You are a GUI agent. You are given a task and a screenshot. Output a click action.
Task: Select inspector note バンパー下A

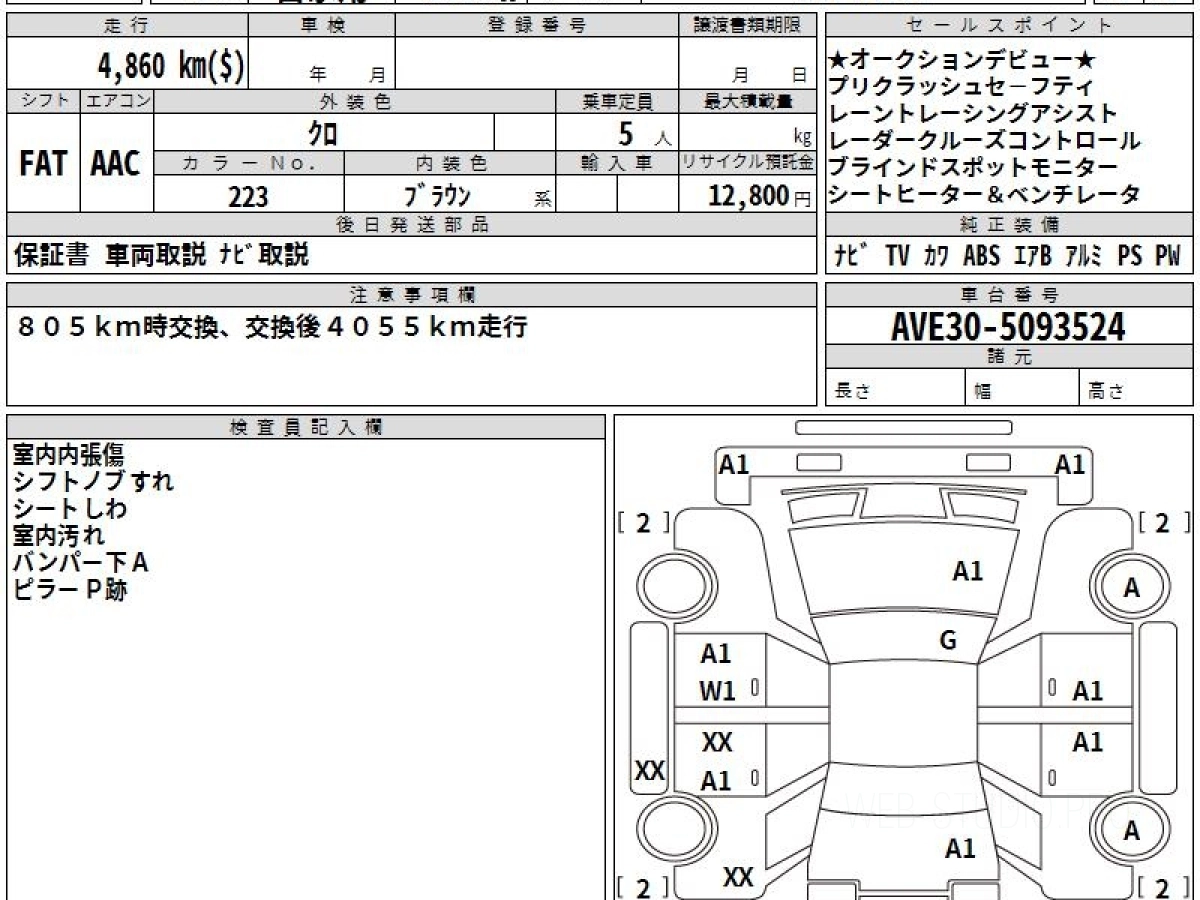[81, 563]
